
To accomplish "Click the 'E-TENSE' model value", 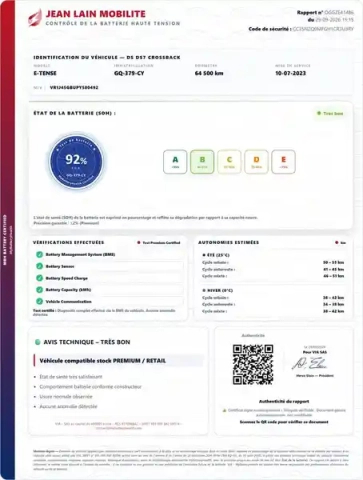I will click(x=45, y=73).
